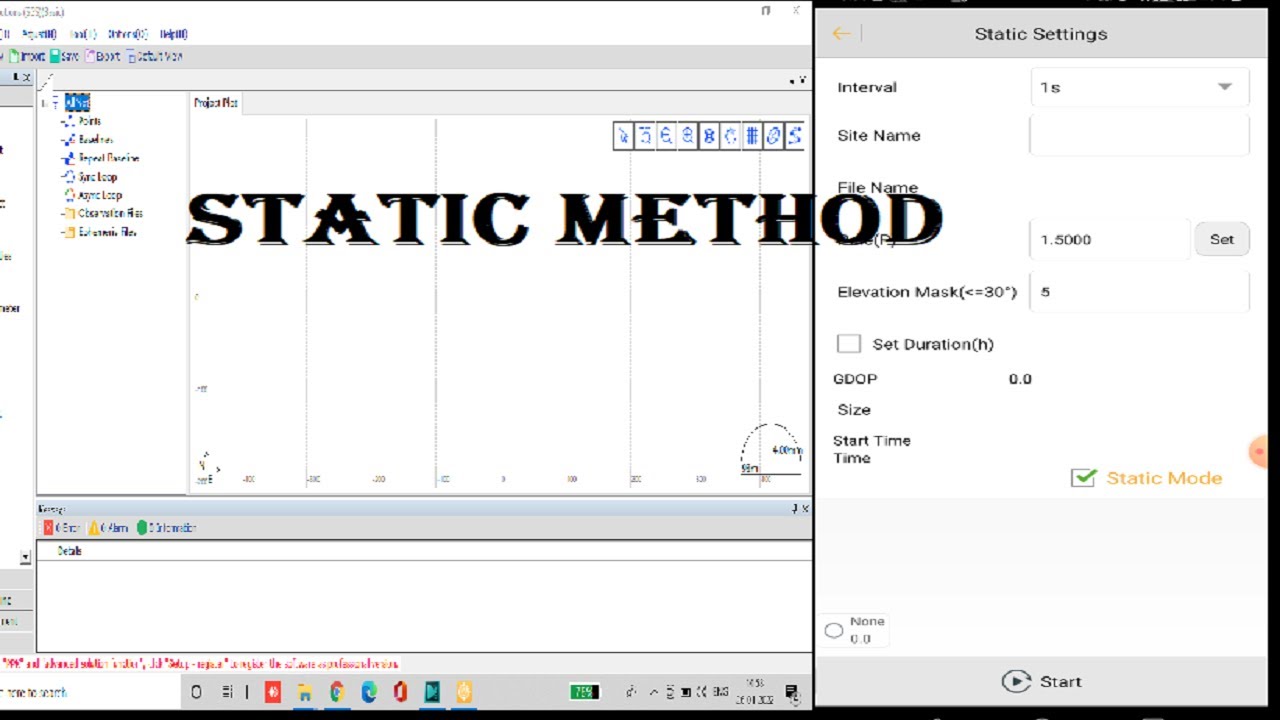Select the Baselines tree node
The image size is (1280, 720).
(x=96, y=140)
